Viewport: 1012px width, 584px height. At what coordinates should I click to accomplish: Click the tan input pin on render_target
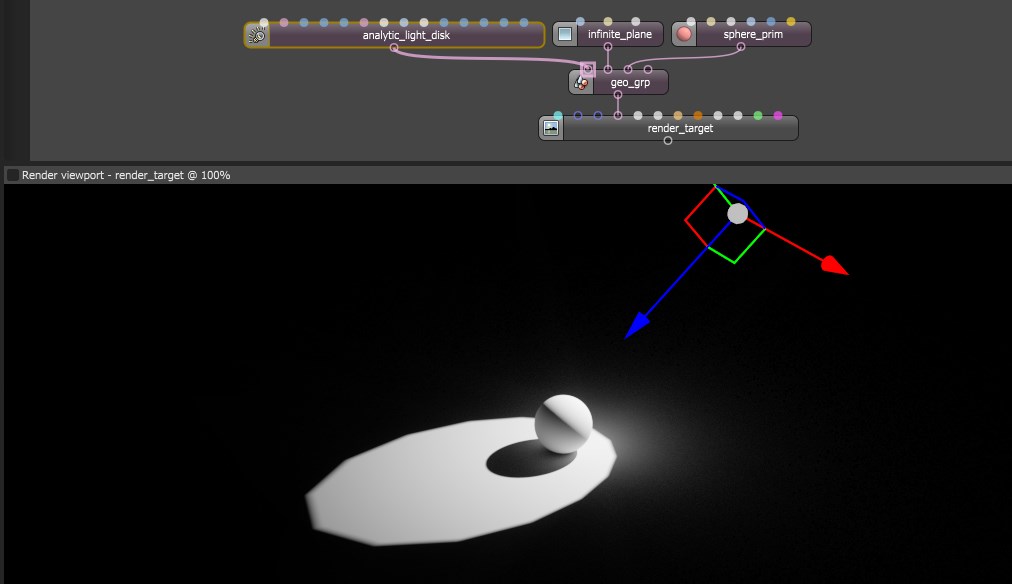678,116
